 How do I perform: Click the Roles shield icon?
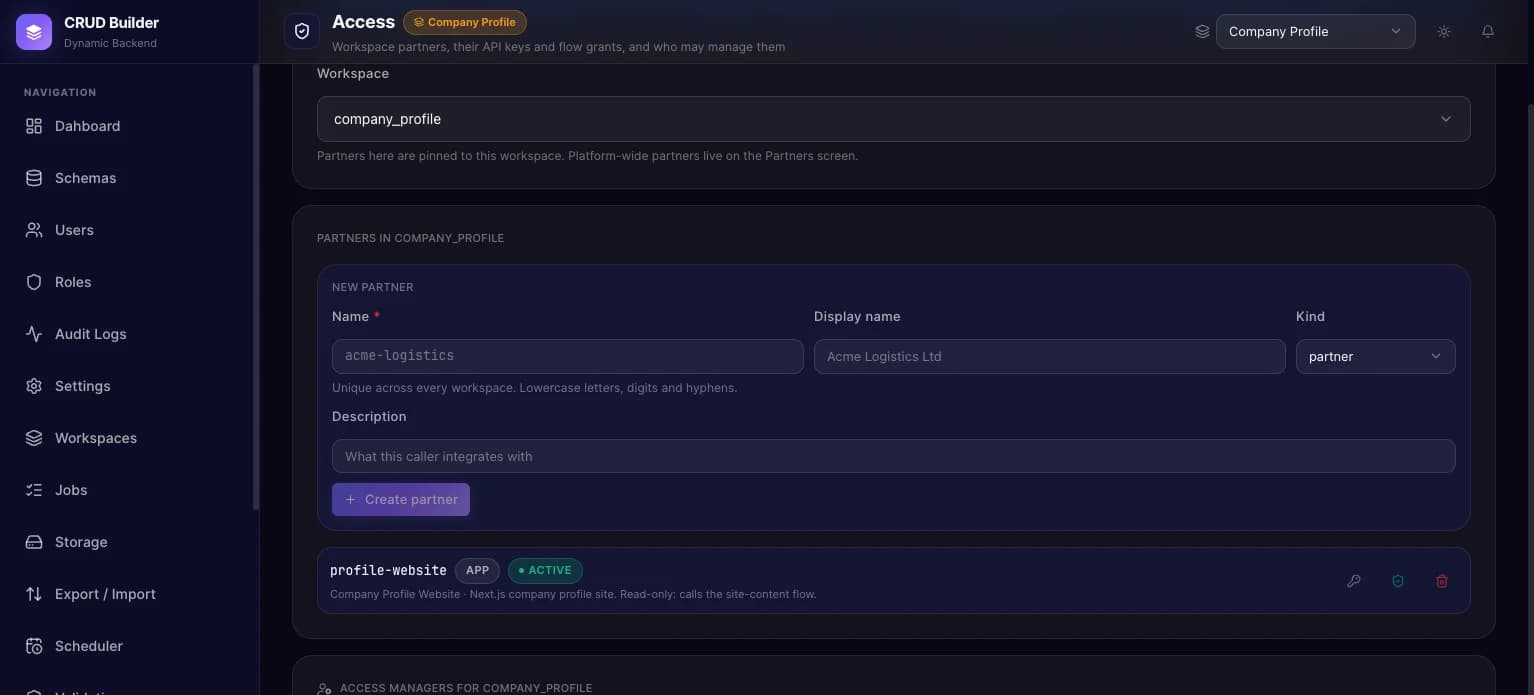pos(34,282)
